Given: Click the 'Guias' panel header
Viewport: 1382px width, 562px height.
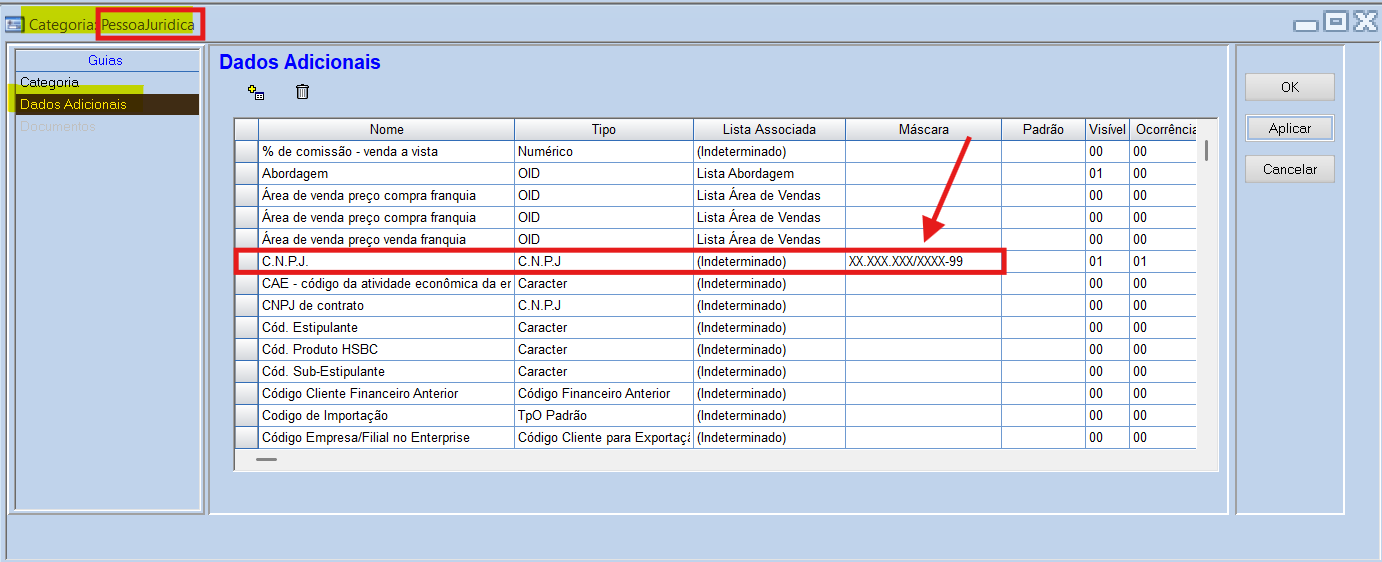Looking at the screenshot, I should point(105,60).
